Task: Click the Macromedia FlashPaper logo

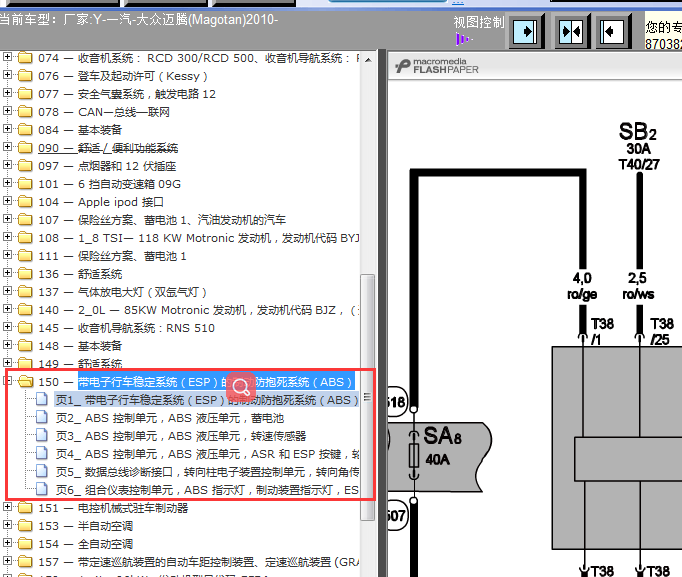Action: (437, 66)
